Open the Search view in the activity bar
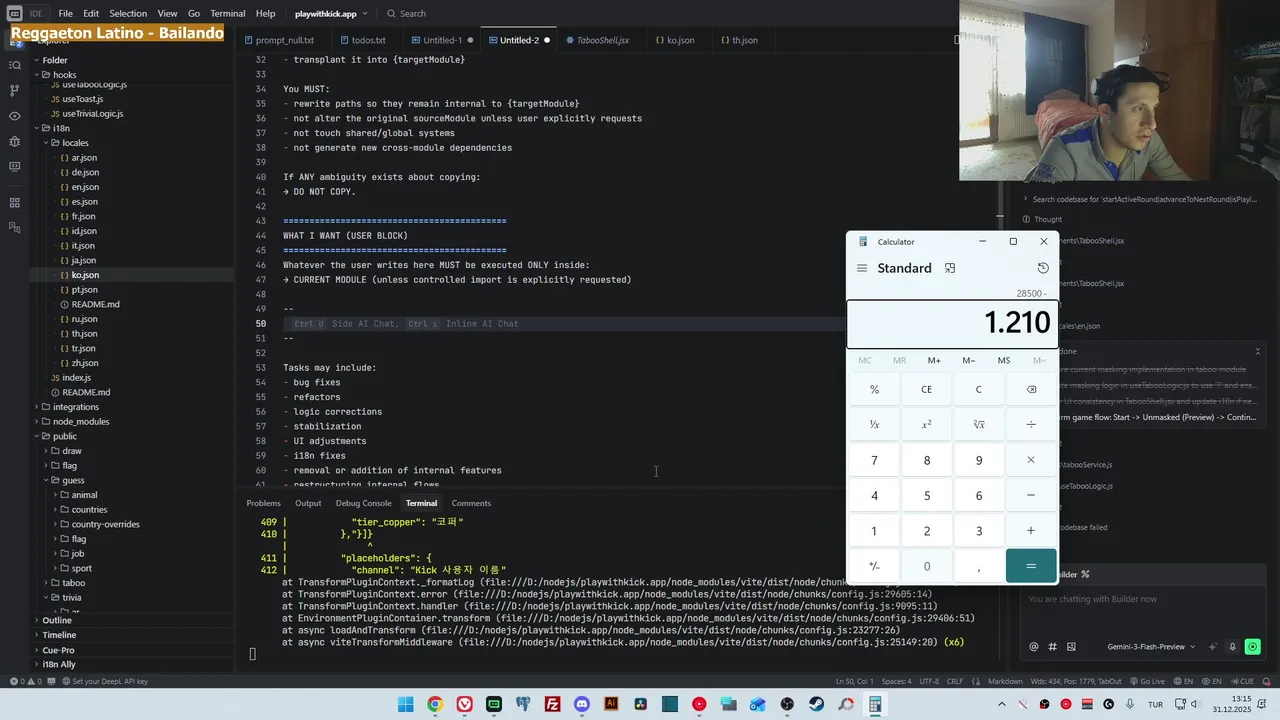 [14, 65]
